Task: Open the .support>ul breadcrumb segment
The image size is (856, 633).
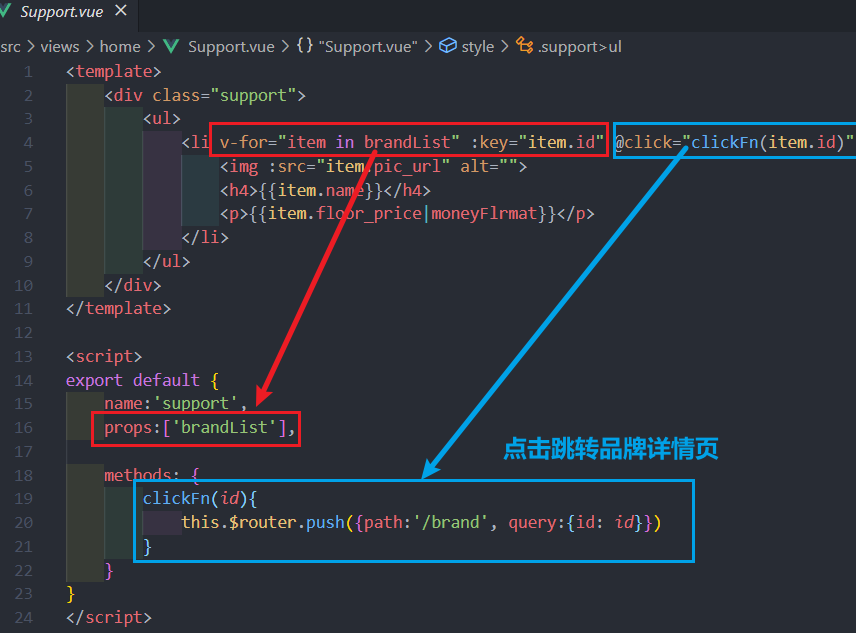Action: pyautogui.click(x=580, y=47)
